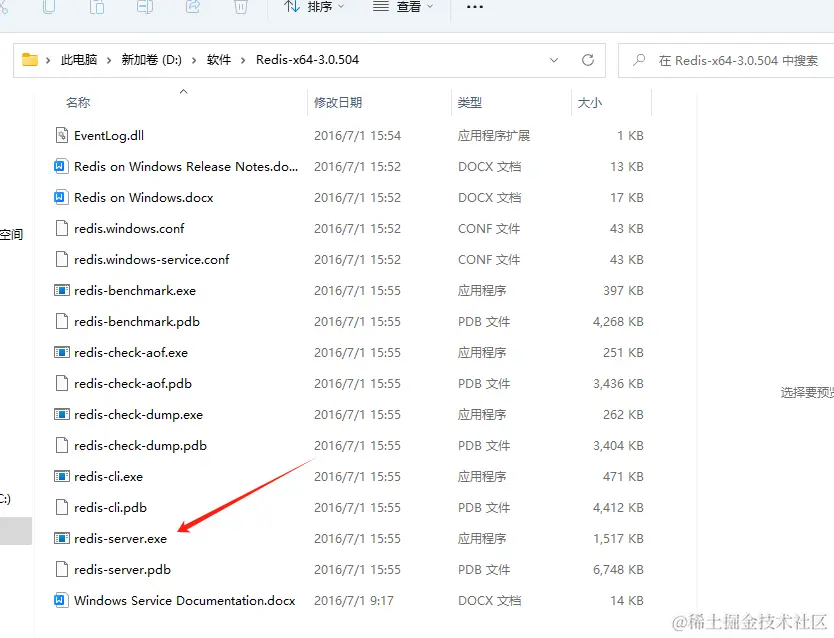The image size is (834, 638).
Task: Select the EventLog.dll file icon
Action: pos(62,136)
